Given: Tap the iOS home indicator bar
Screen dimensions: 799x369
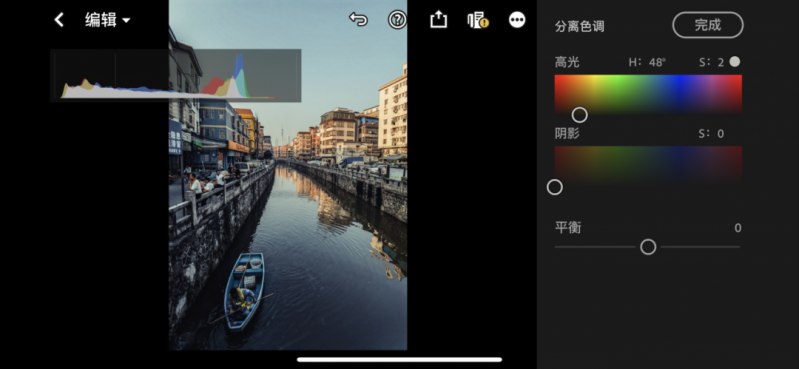Looking at the screenshot, I should [400, 360].
